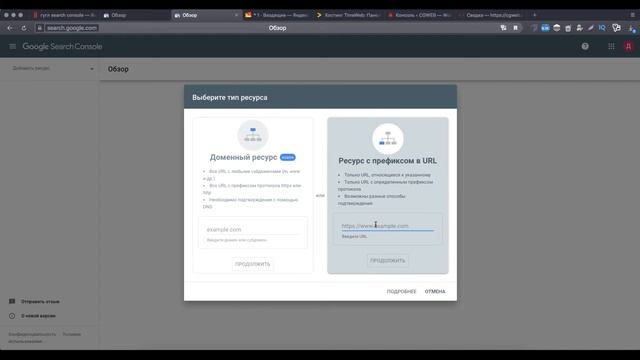Click the Ресурс с префиксом в URL illustration
Screen dimensions: 640x360
(x=388, y=139)
